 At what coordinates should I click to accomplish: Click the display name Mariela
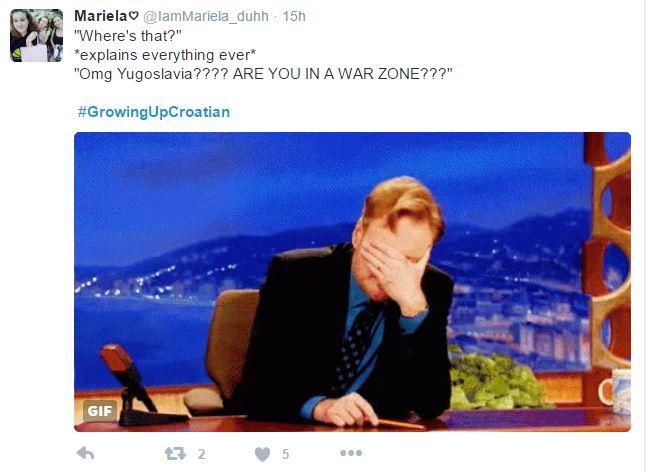coord(101,16)
